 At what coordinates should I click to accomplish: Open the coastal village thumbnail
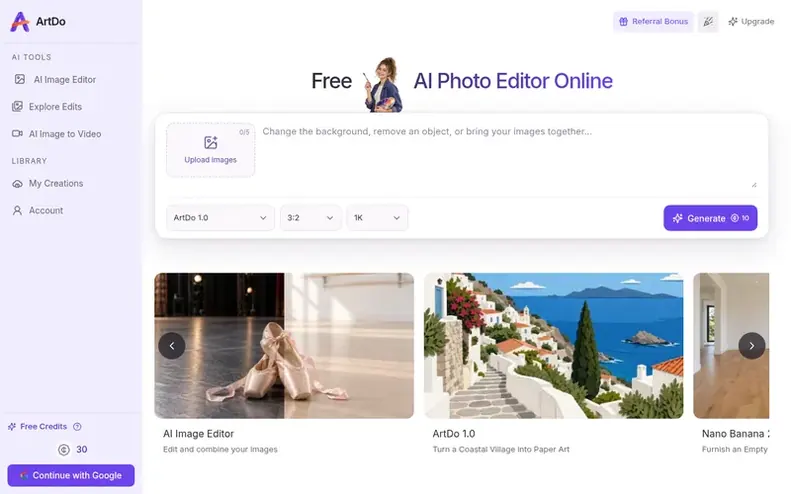coord(553,346)
